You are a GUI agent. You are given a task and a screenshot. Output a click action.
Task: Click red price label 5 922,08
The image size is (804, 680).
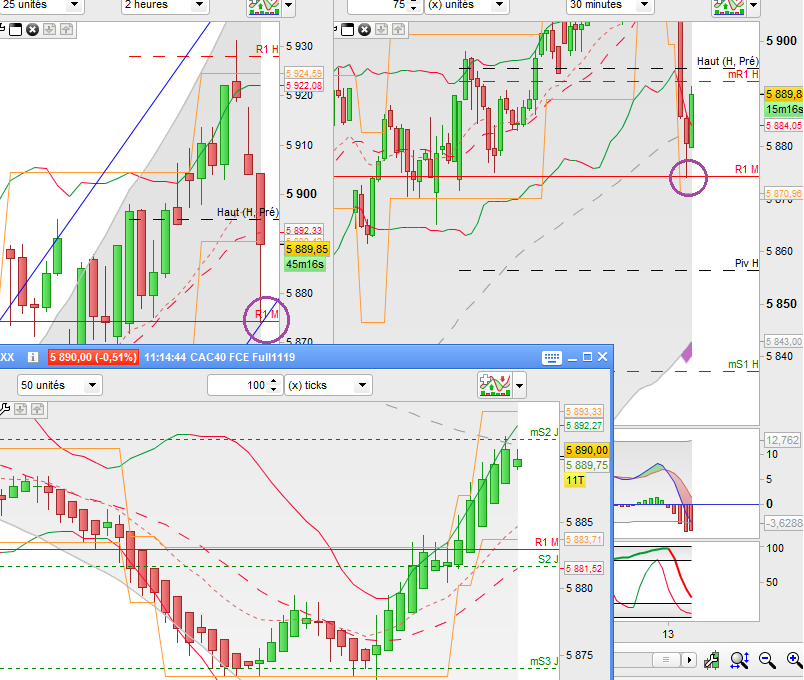(x=304, y=85)
